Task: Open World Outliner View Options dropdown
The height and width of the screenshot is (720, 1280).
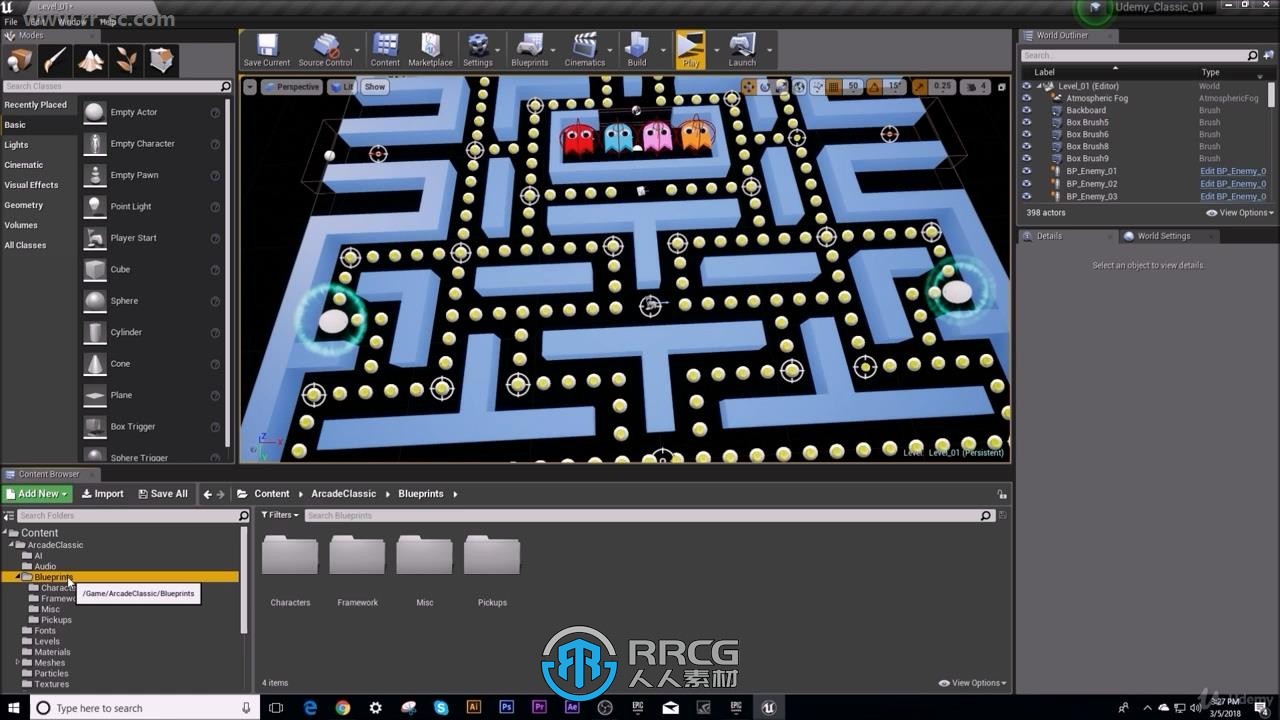Action: tap(1239, 213)
